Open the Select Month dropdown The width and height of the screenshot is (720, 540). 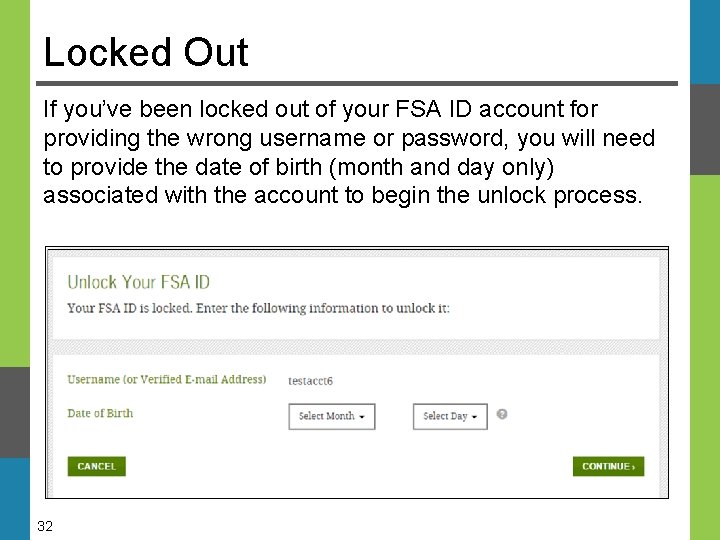331,416
